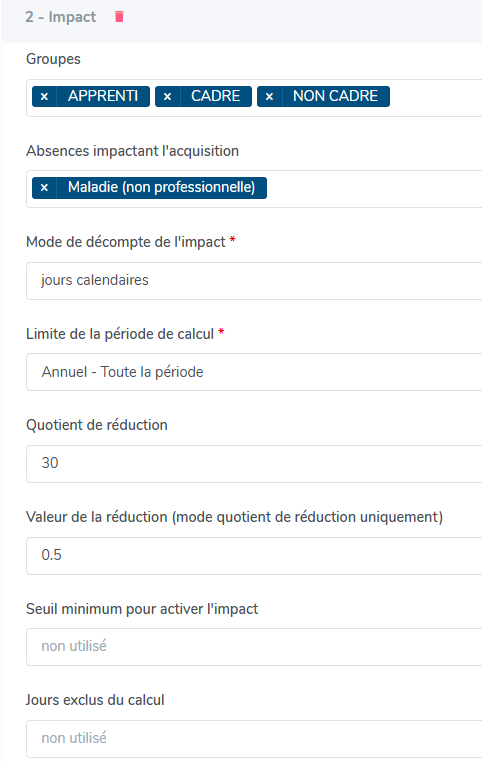Focus the Quotient de réduction field showing 30

pos(254,464)
